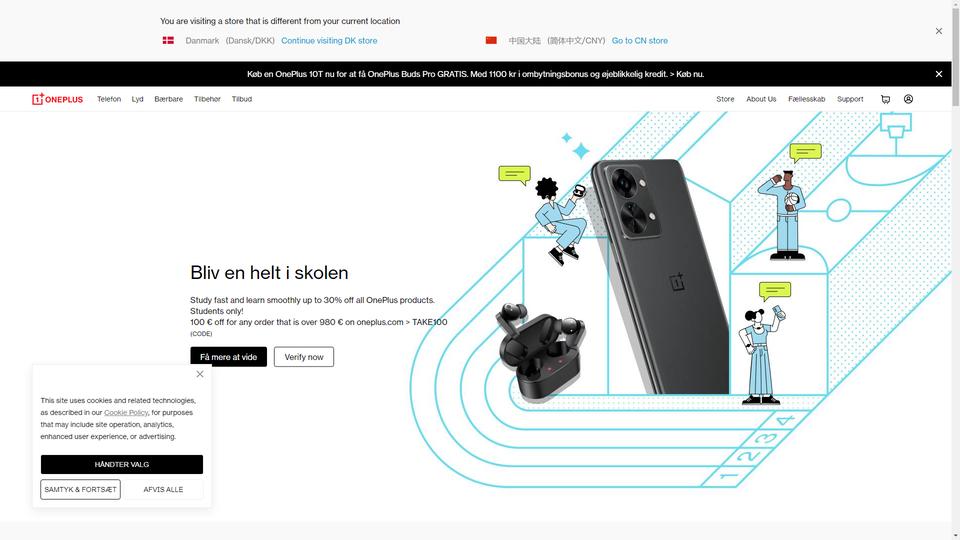Click the Verify now button
Screen dimensions: 960x540
(304, 357)
